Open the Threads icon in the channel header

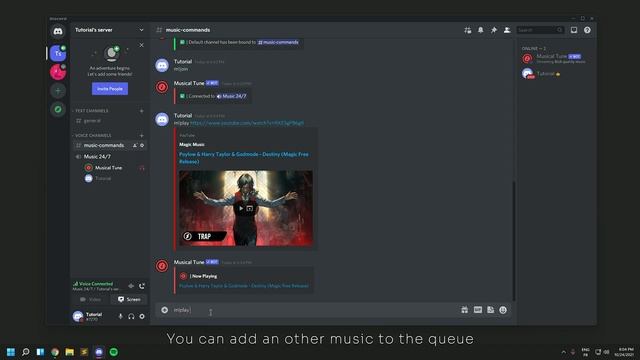(x=468, y=30)
